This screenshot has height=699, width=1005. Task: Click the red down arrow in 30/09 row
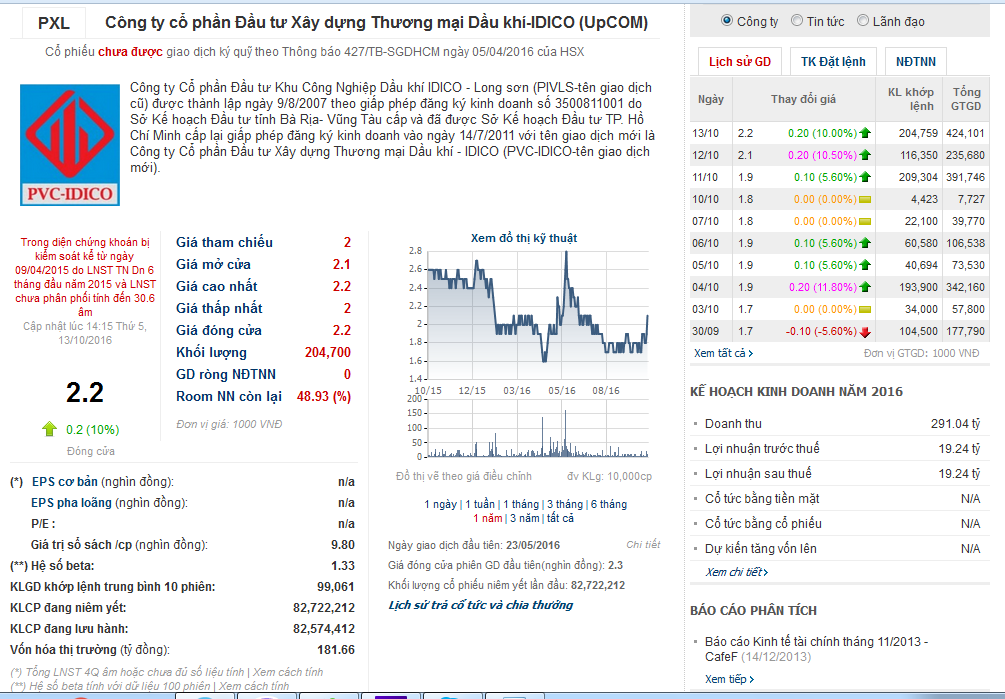865,331
